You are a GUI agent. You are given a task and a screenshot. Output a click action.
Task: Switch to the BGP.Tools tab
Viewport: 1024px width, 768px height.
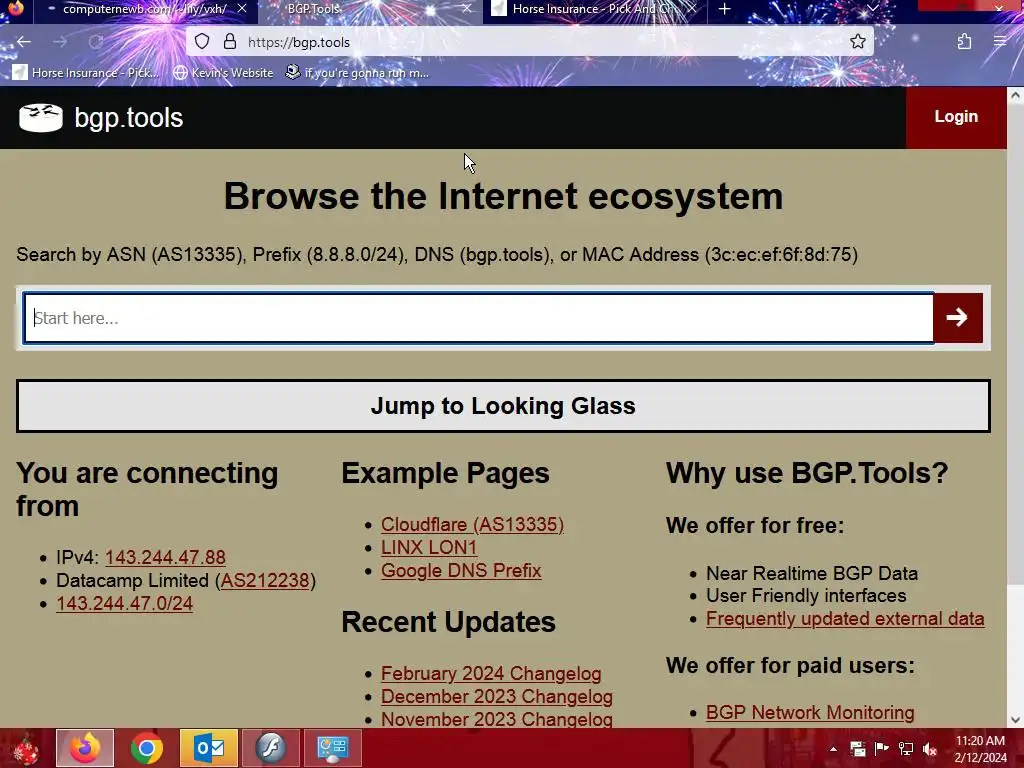(370, 9)
